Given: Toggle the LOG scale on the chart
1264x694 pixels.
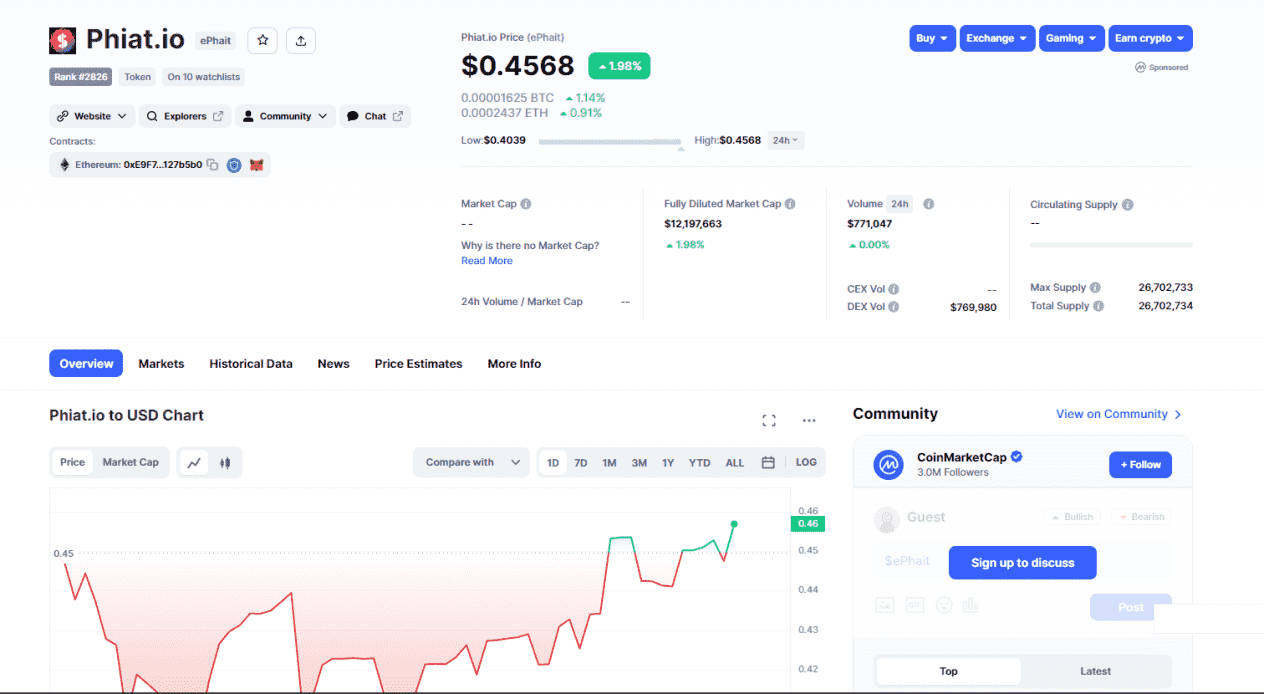Looking at the screenshot, I should click(806, 463).
